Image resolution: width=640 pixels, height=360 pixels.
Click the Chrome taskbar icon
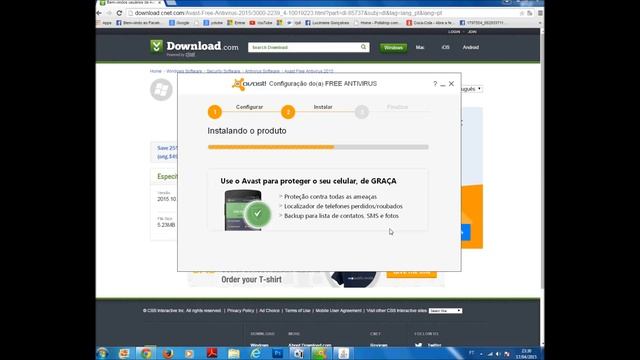click(x=146, y=353)
